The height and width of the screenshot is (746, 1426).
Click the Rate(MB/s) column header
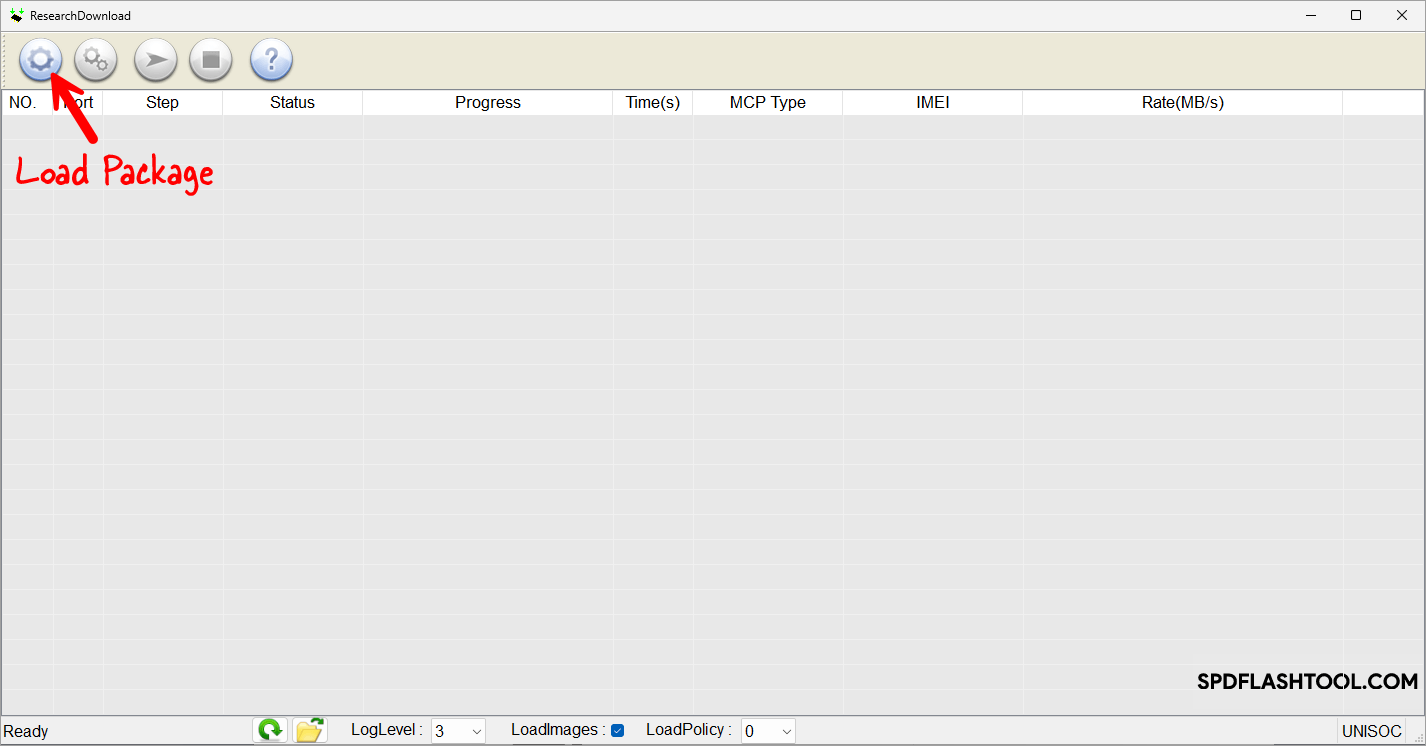(x=1182, y=102)
